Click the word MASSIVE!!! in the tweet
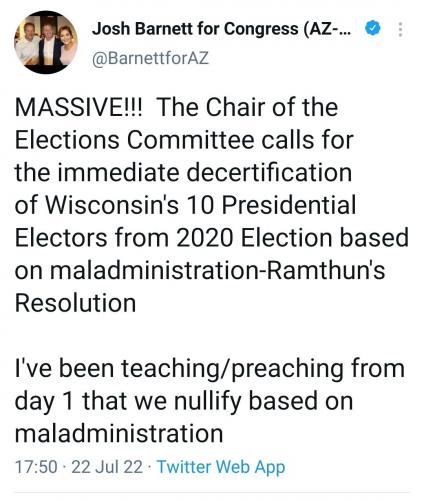The width and height of the screenshot is (424, 500). pos(79,107)
